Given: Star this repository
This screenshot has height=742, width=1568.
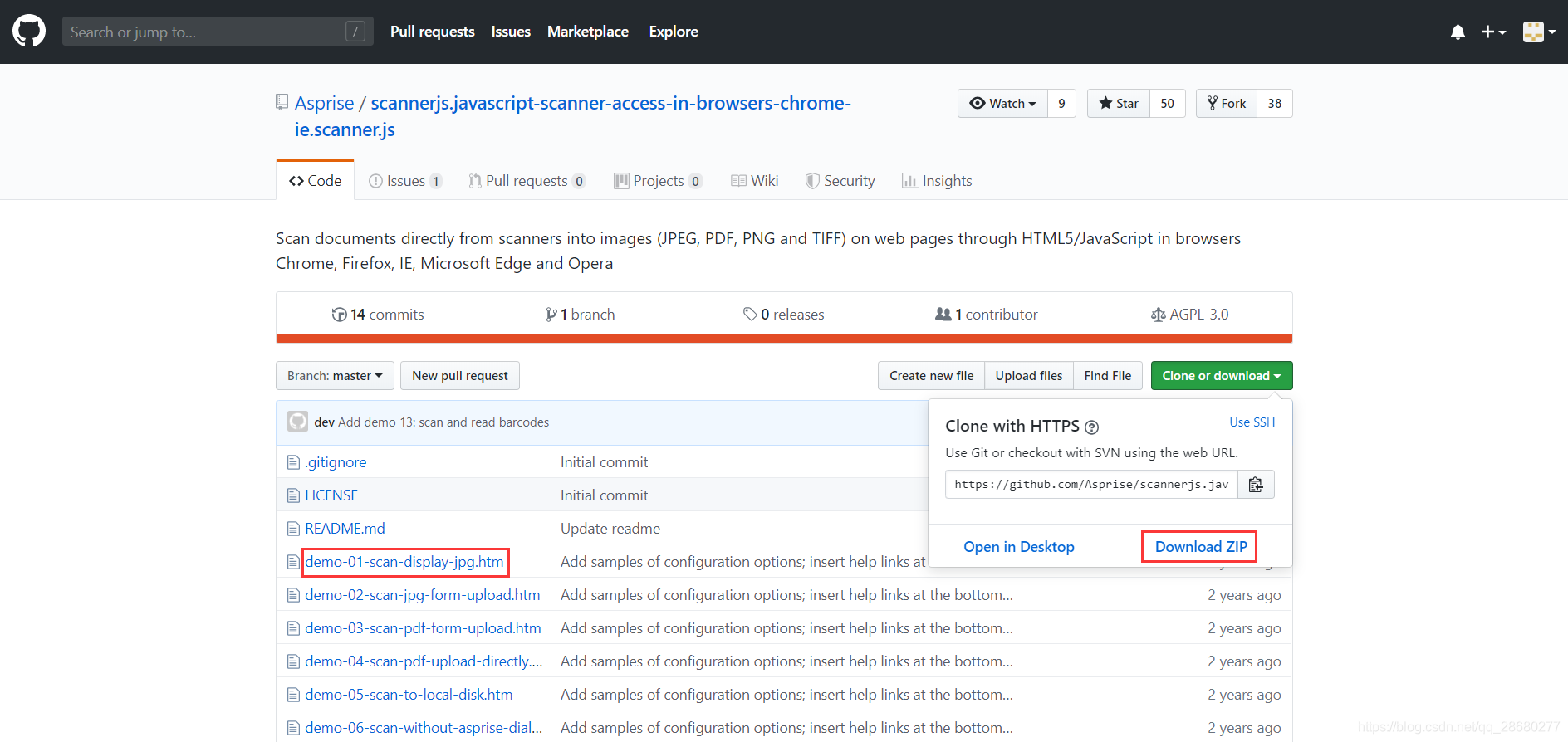Looking at the screenshot, I should pos(1119,104).
